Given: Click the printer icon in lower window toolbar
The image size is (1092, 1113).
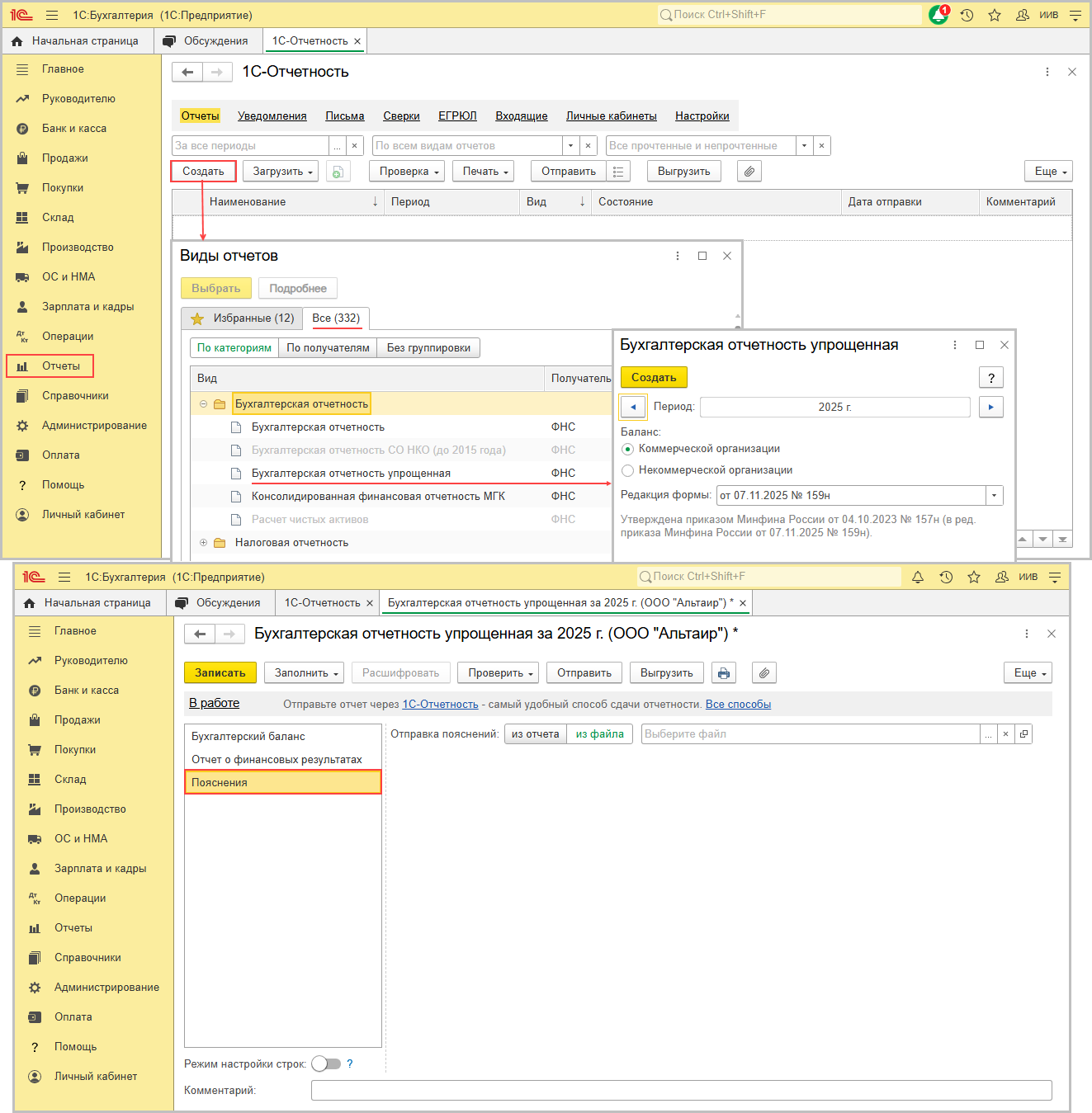Looking at the screenshot, I should [x=724, y=672].
